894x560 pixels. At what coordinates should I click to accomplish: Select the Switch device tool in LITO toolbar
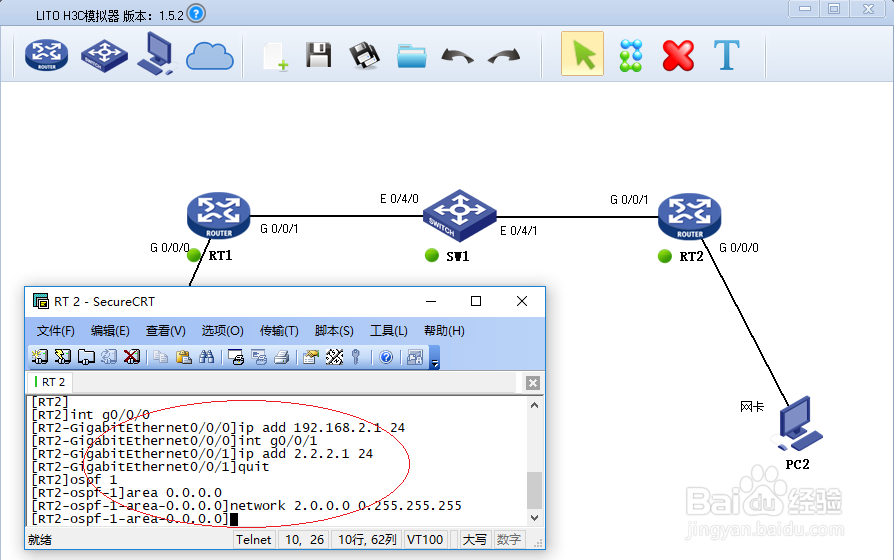tap(104, 55)
